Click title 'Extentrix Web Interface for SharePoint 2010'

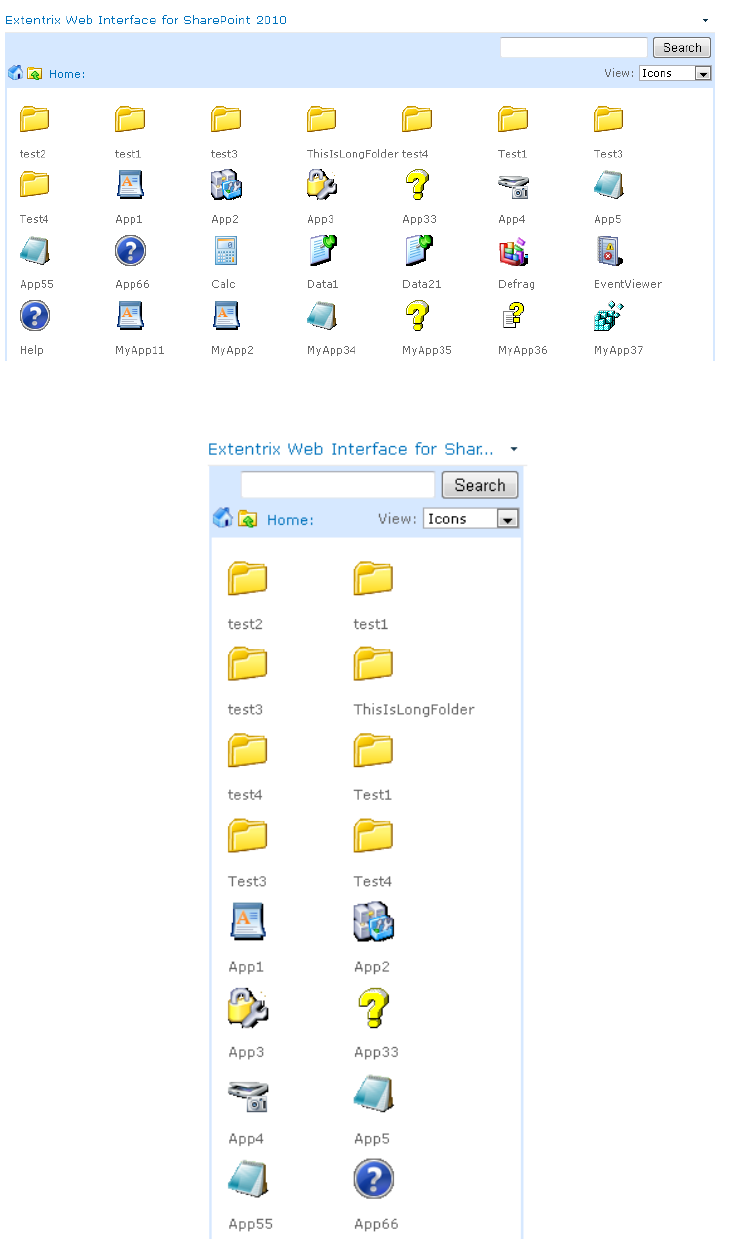146,20
